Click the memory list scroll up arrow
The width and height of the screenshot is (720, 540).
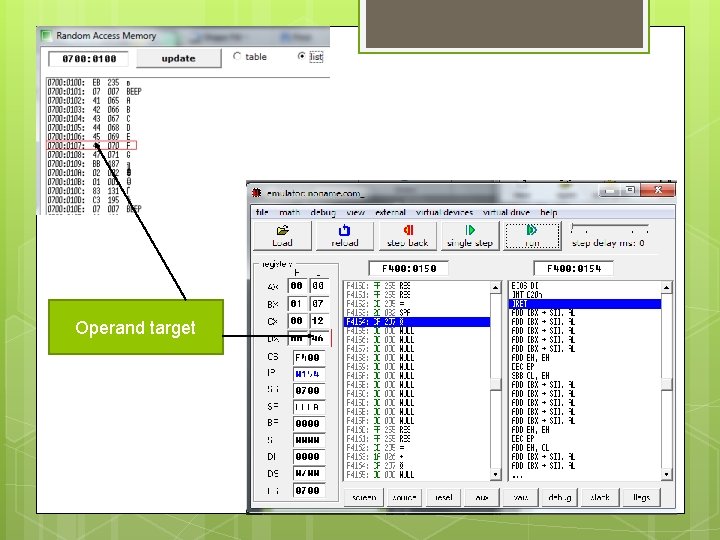pos(495,287)
